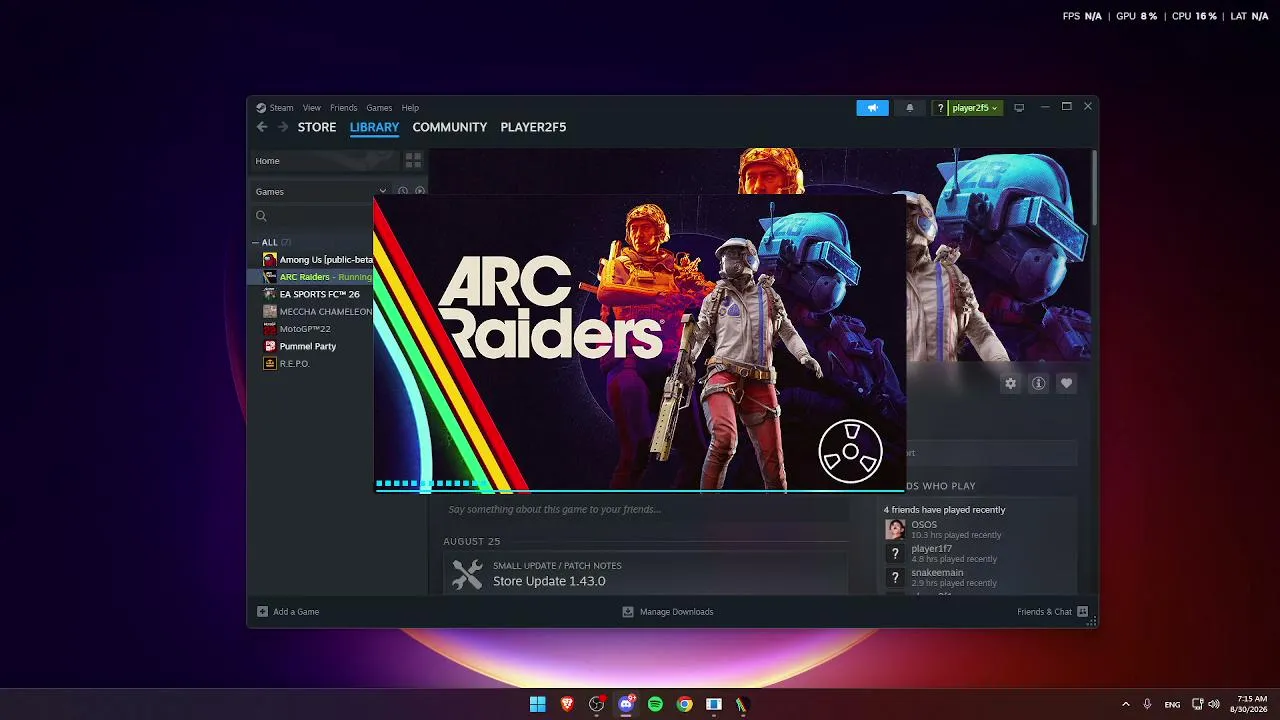The image size is (1280, 720).
Task: Click the library Home button
Action: point(324,160)
